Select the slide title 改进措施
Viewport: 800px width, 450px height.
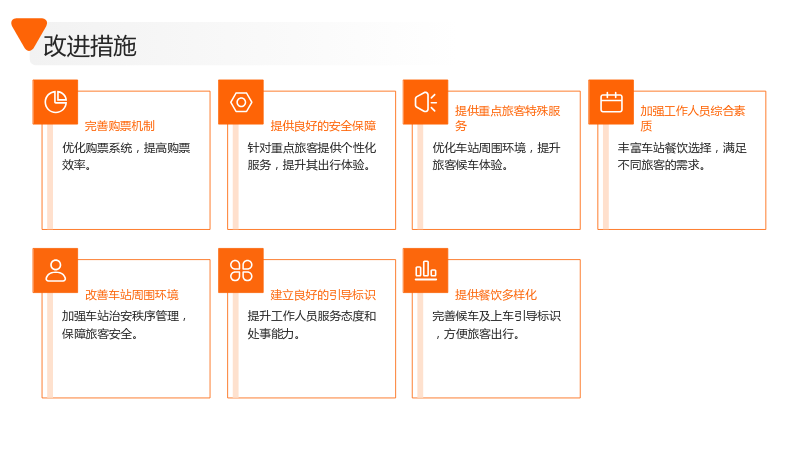coord(90,46)
